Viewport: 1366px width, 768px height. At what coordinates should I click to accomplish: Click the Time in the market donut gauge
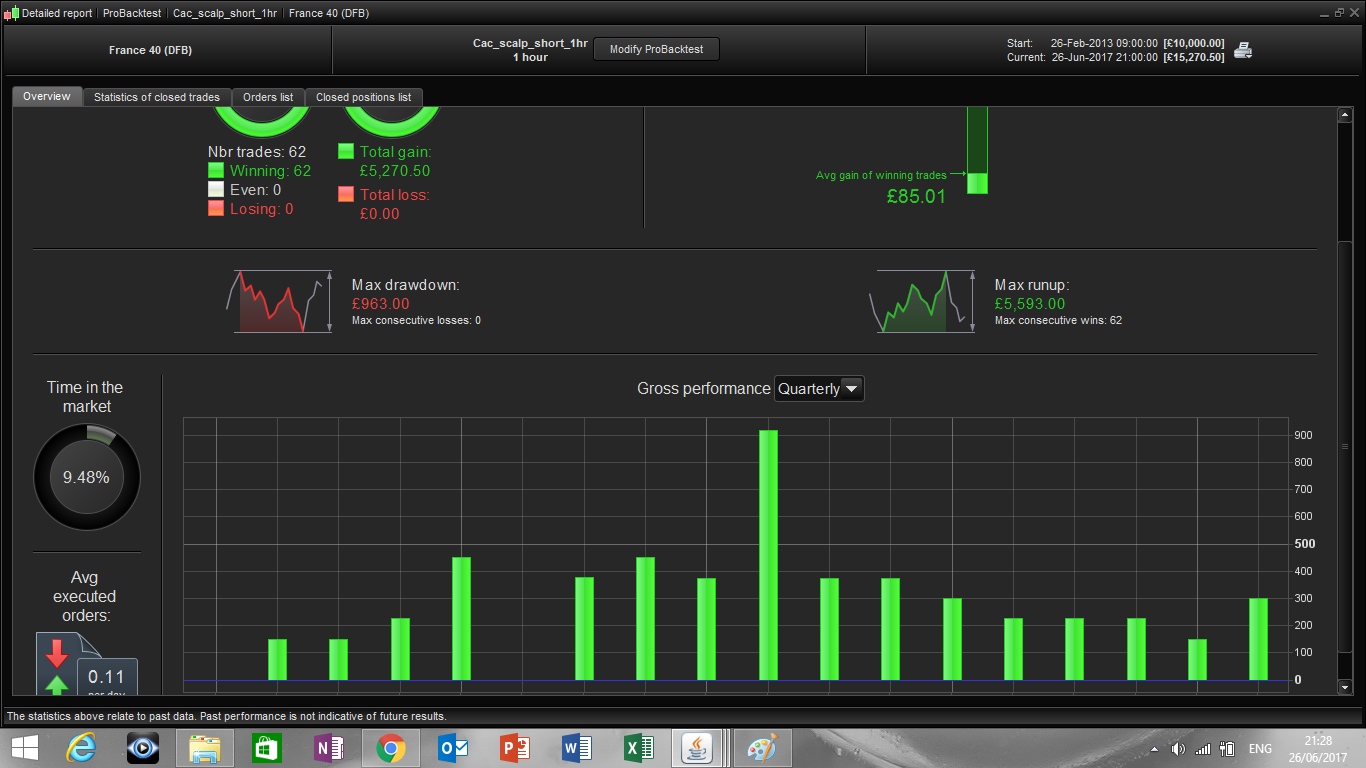click(87, 477)
